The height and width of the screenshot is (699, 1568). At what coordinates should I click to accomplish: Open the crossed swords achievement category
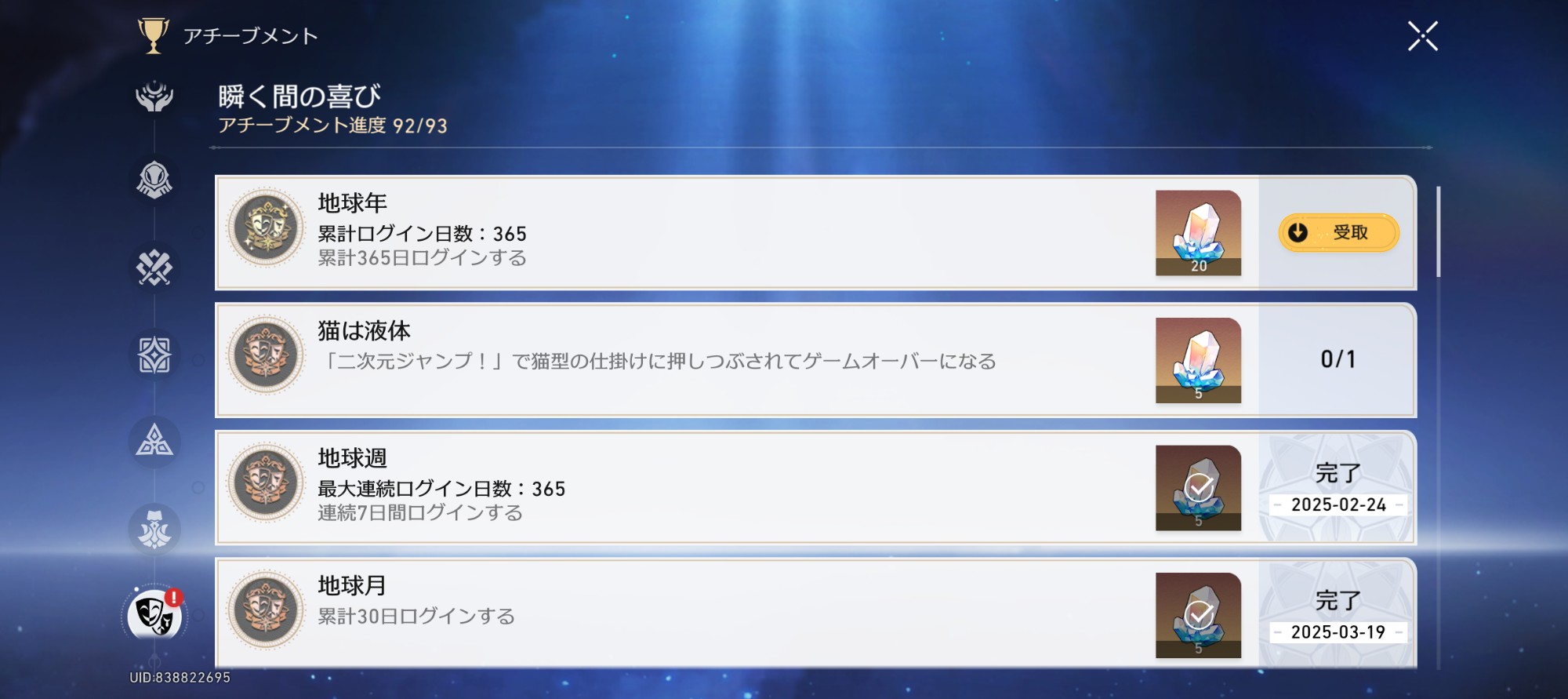tap(154, 268)
